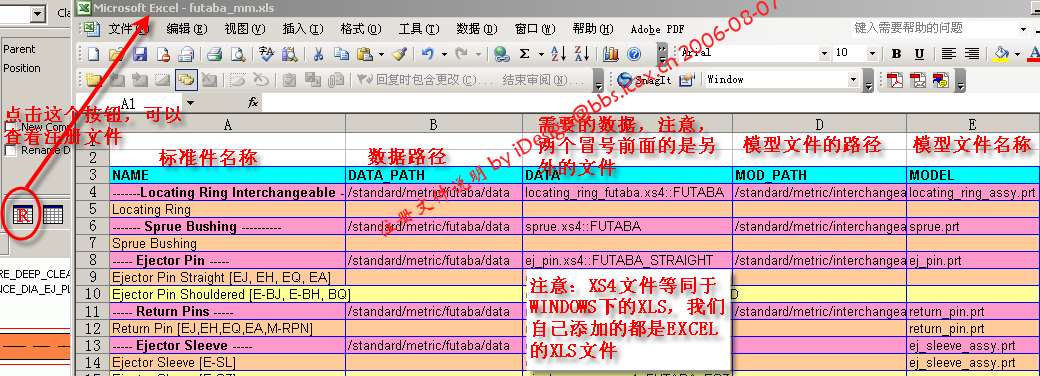This screenshot has height=376, width=1040.
Task: Open the Permission restricted access icon
Action: 163,54
